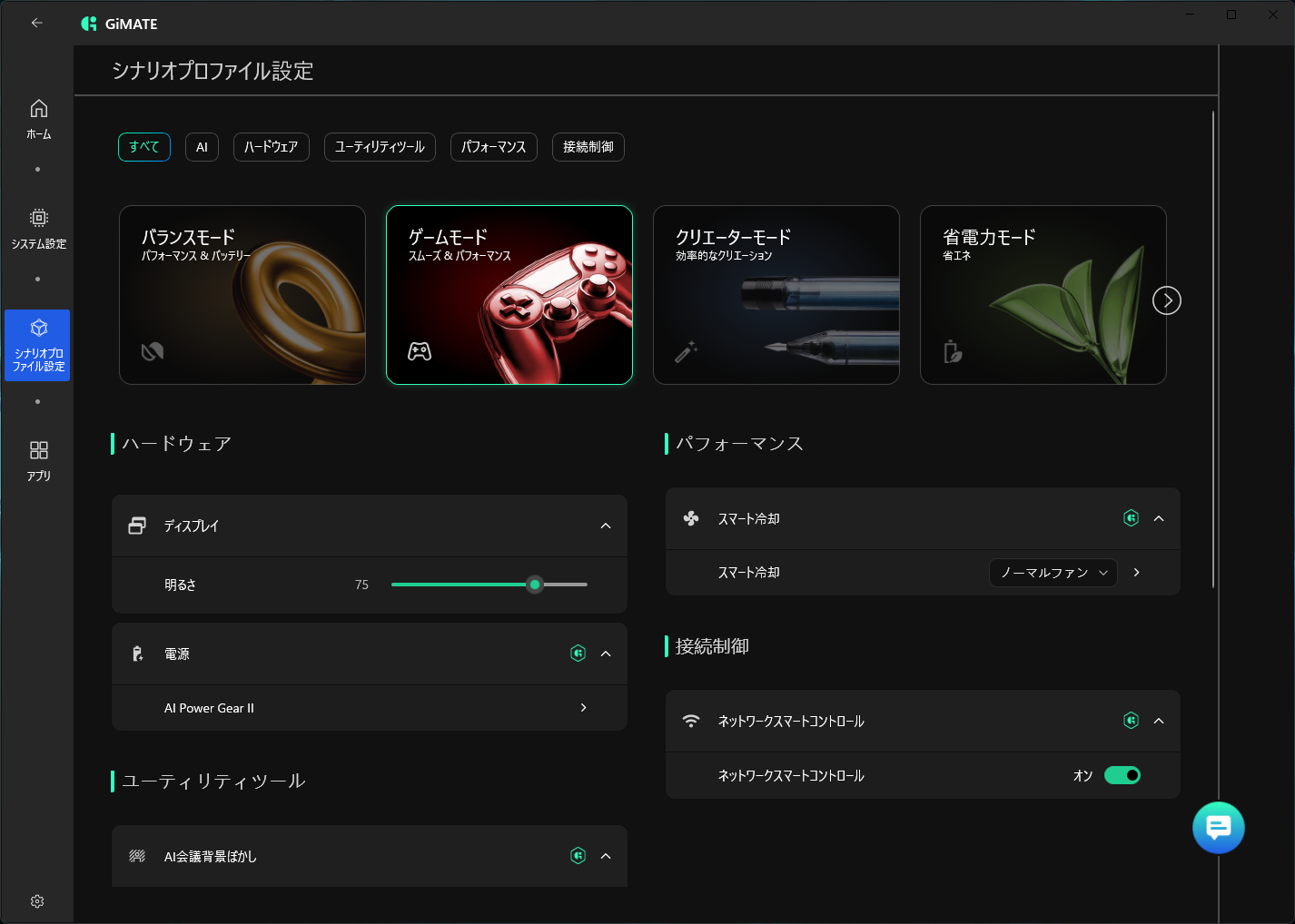Click the AI Power Gear II row
Screen dimensions: 1295x924
[370, 708]
